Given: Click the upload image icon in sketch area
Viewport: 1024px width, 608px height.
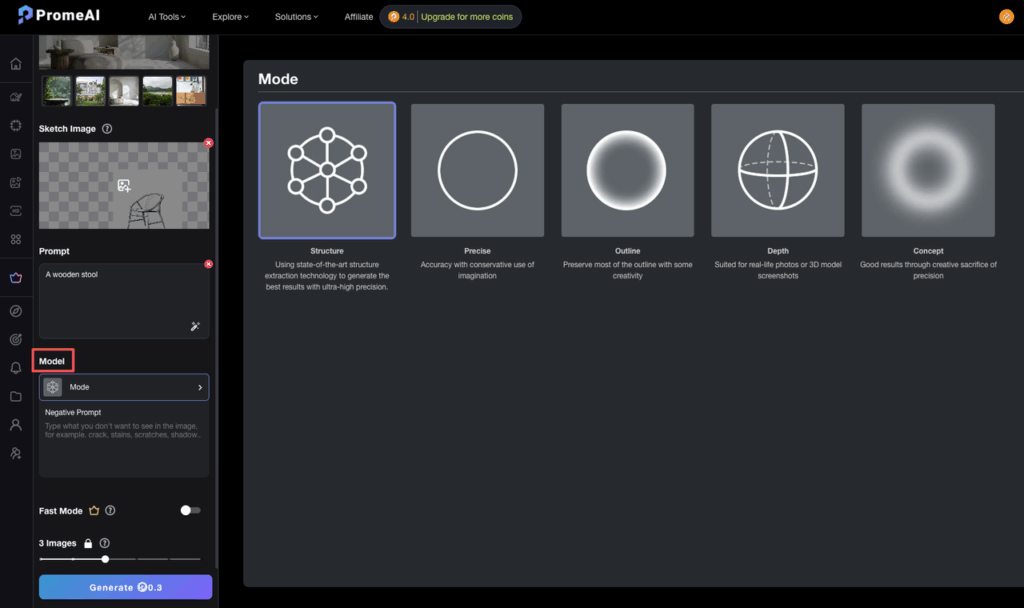Looking at the screenshot, I should tap(123, 185).
